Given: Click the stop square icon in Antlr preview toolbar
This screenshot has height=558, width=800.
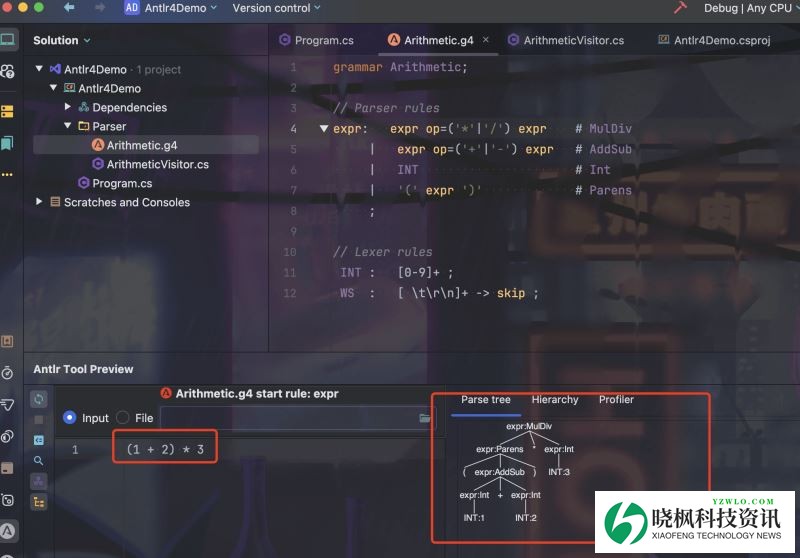Looking at the screenshot, I should [x=39, y=420].
